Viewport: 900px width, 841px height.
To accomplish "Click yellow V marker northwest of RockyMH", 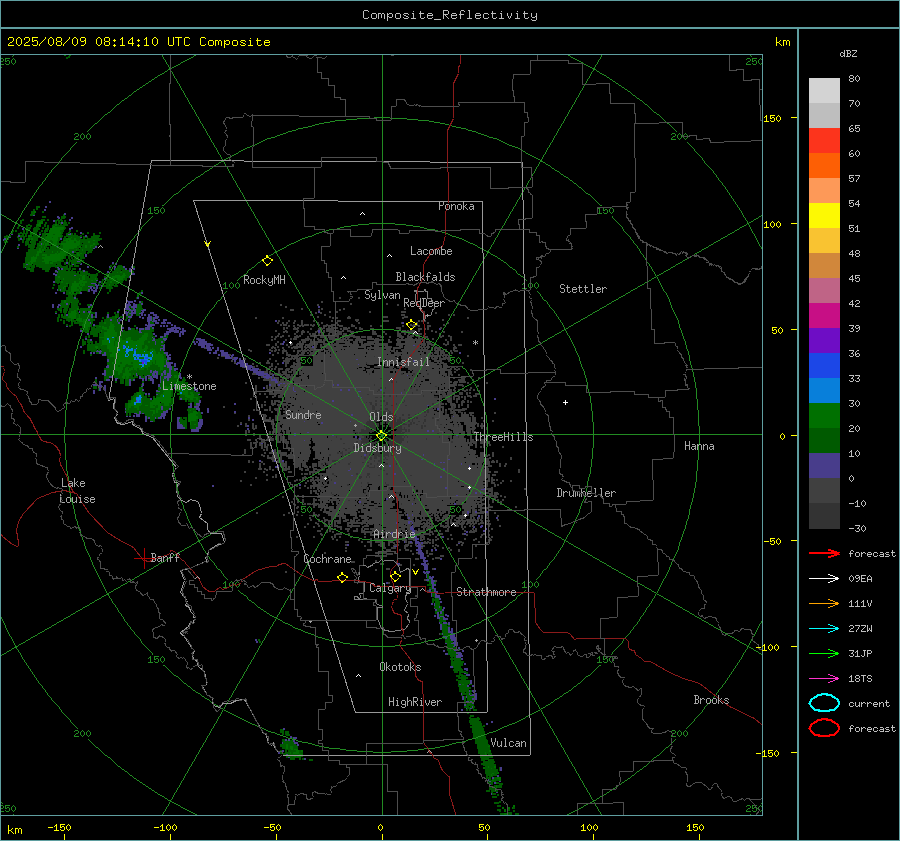I will (208, 245).
